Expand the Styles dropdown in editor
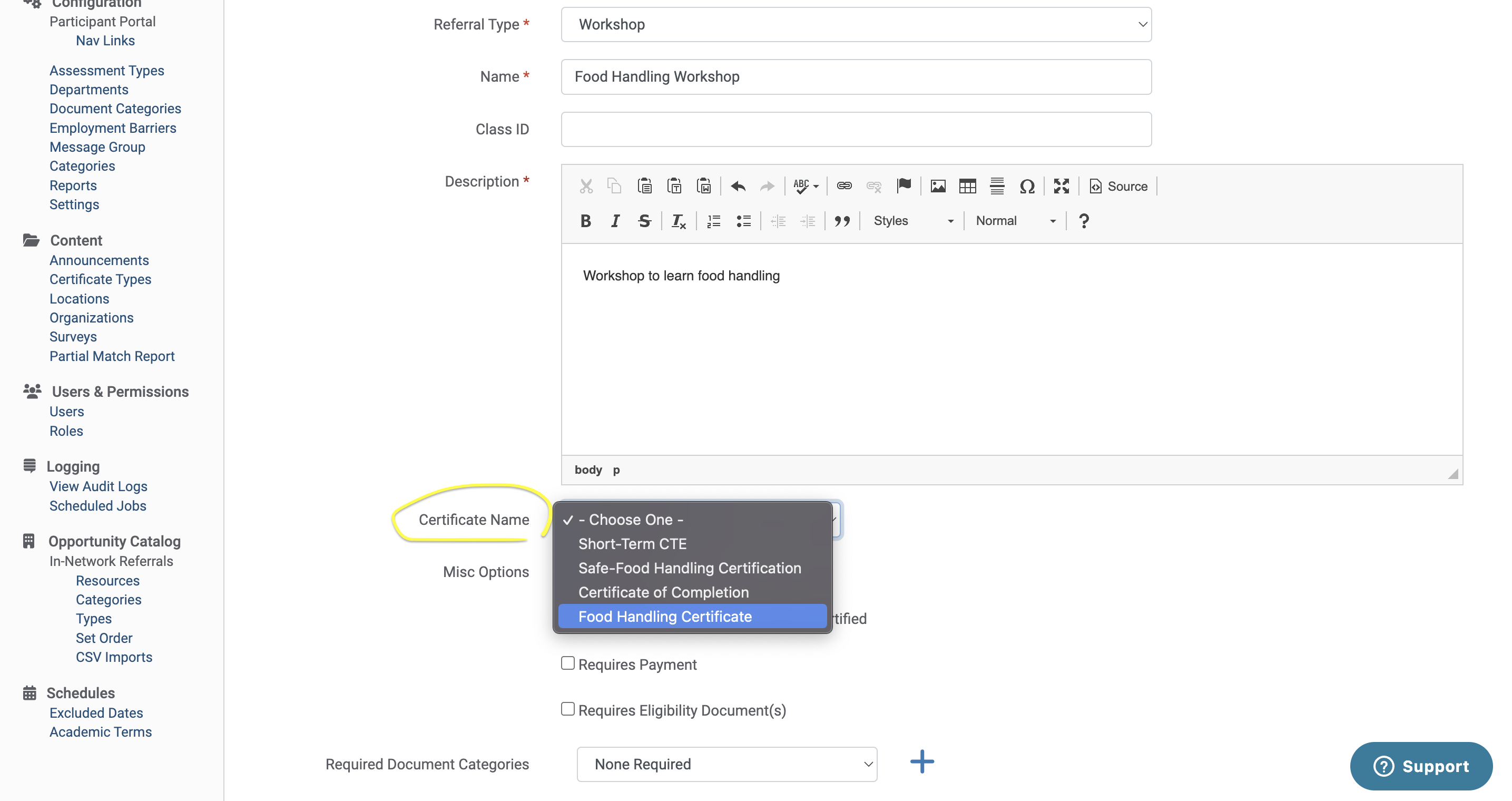The height and width of the screenshot is (801, 1512). coord(912,221)
